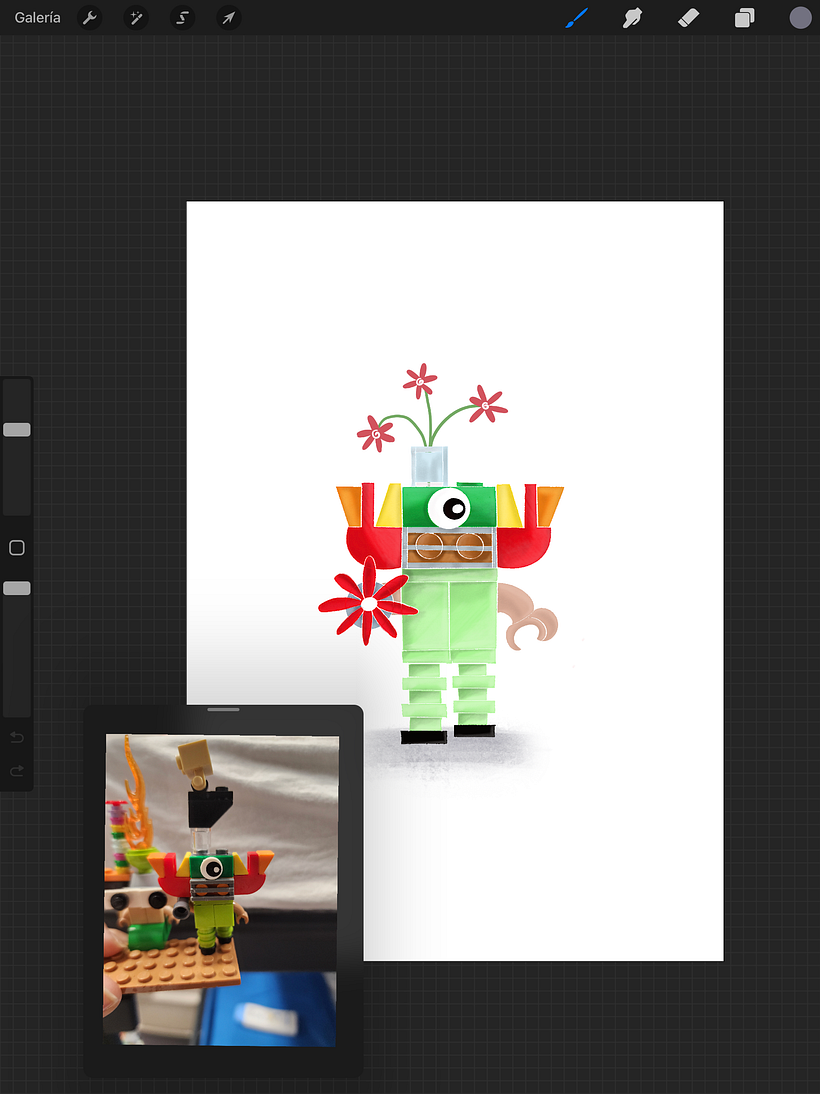This screenshot has height=1094, width=820.
Task: Activate the Selection tool
Action: 182,17
